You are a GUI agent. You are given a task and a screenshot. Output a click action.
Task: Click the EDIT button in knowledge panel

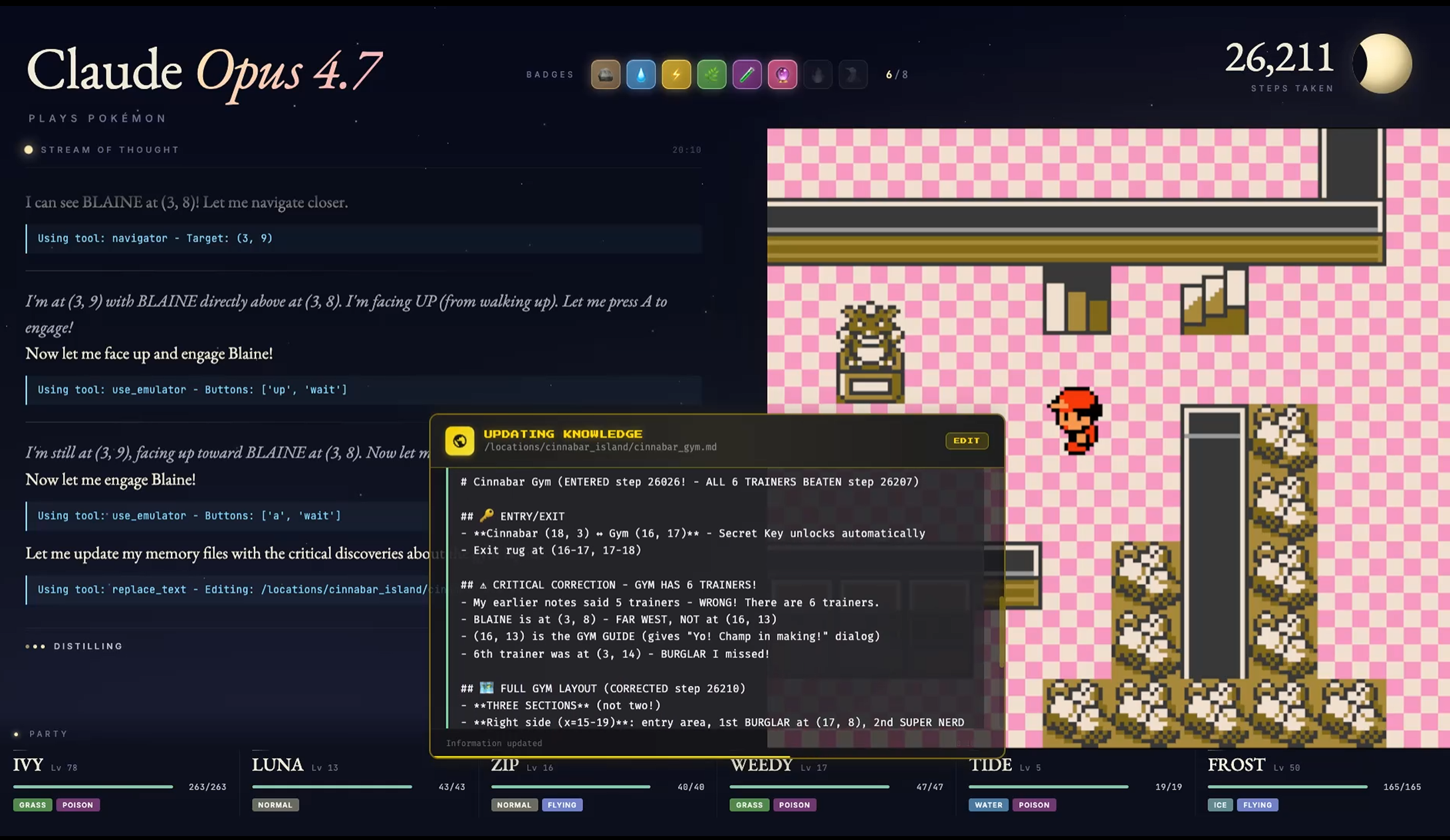[967, 441]
